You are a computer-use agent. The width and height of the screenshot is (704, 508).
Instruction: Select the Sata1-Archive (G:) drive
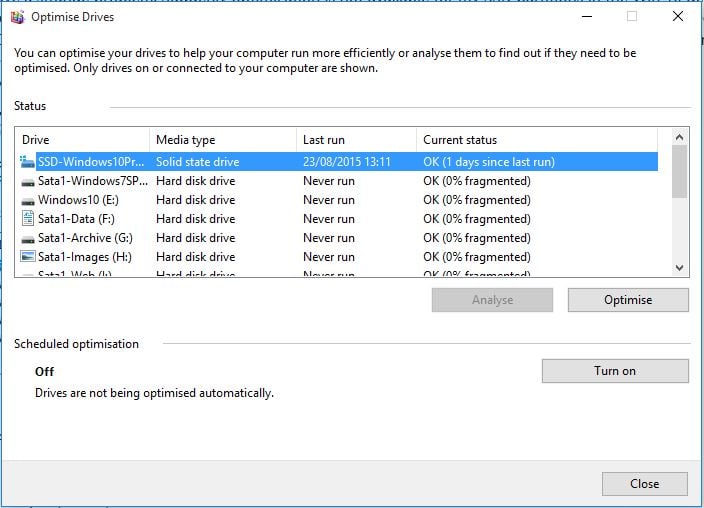click(x=339, y=238)
